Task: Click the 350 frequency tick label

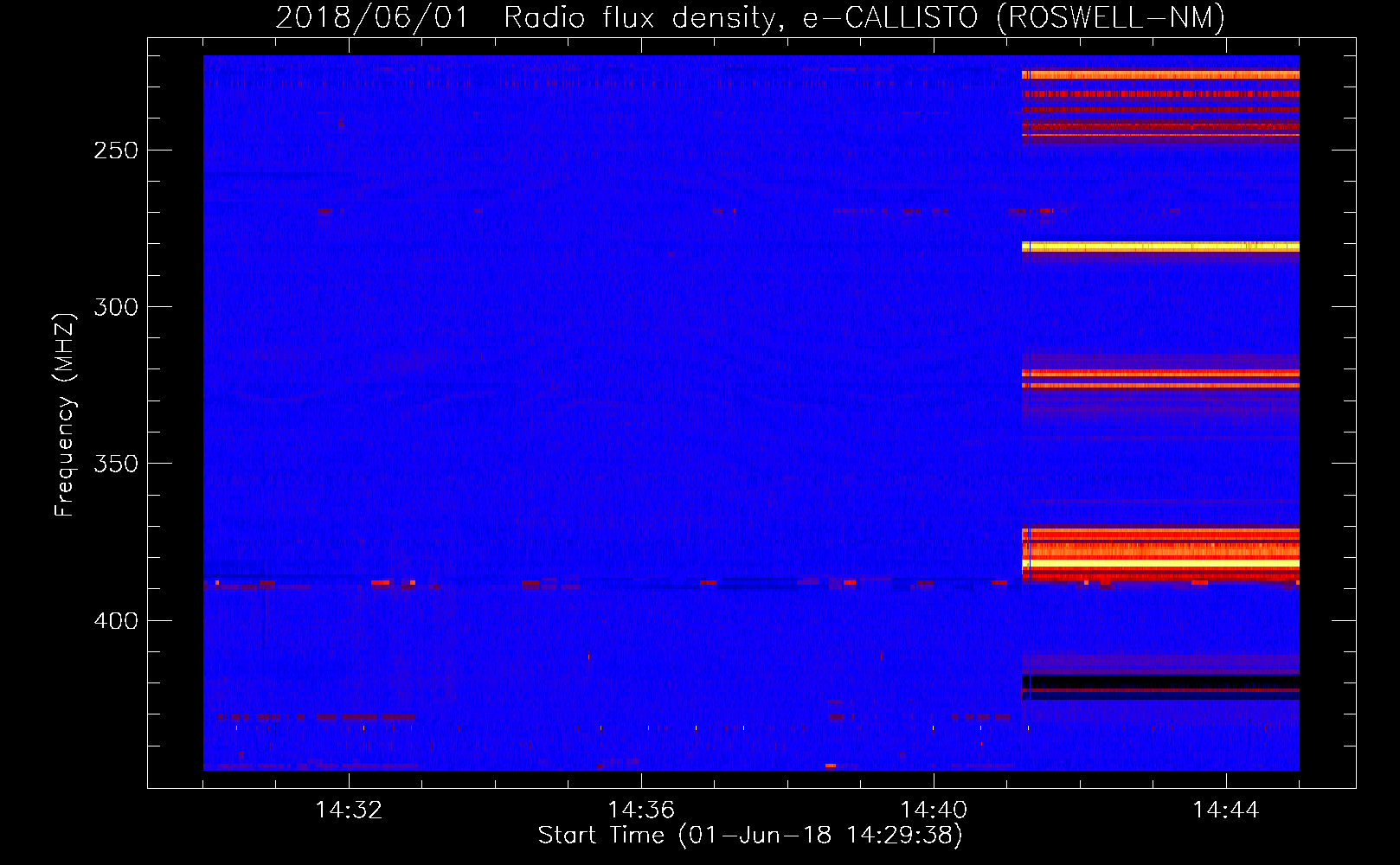Action: coord(116,464)
